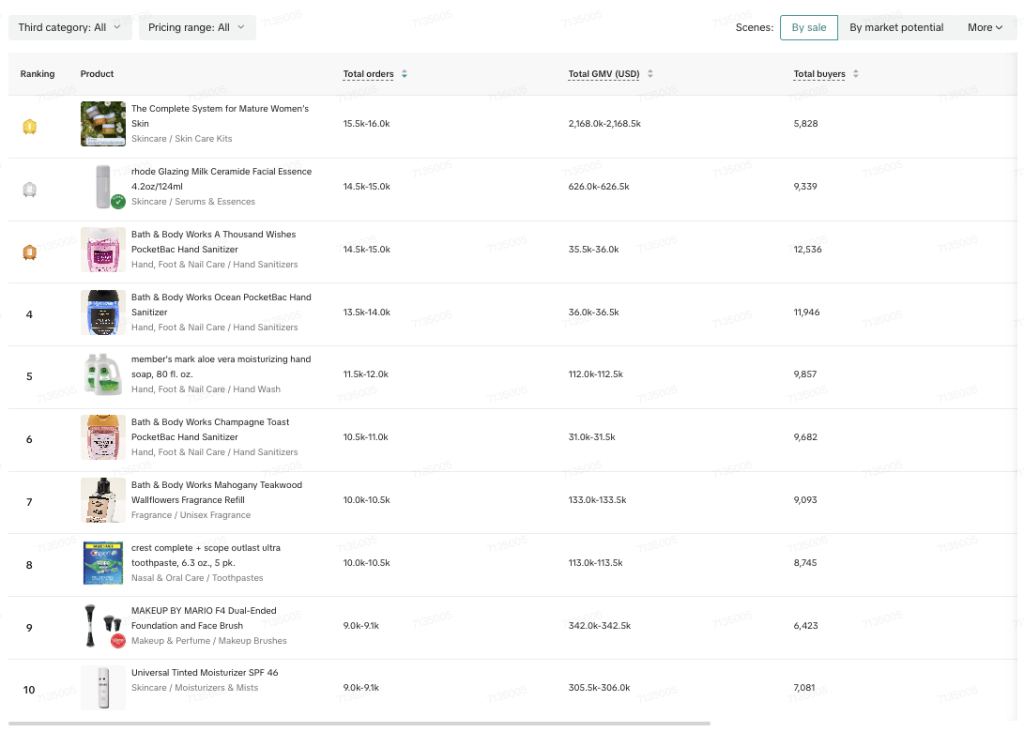
Task: Switch to By market potential scene
Action: pyautogui.click(x=896, y=27)
